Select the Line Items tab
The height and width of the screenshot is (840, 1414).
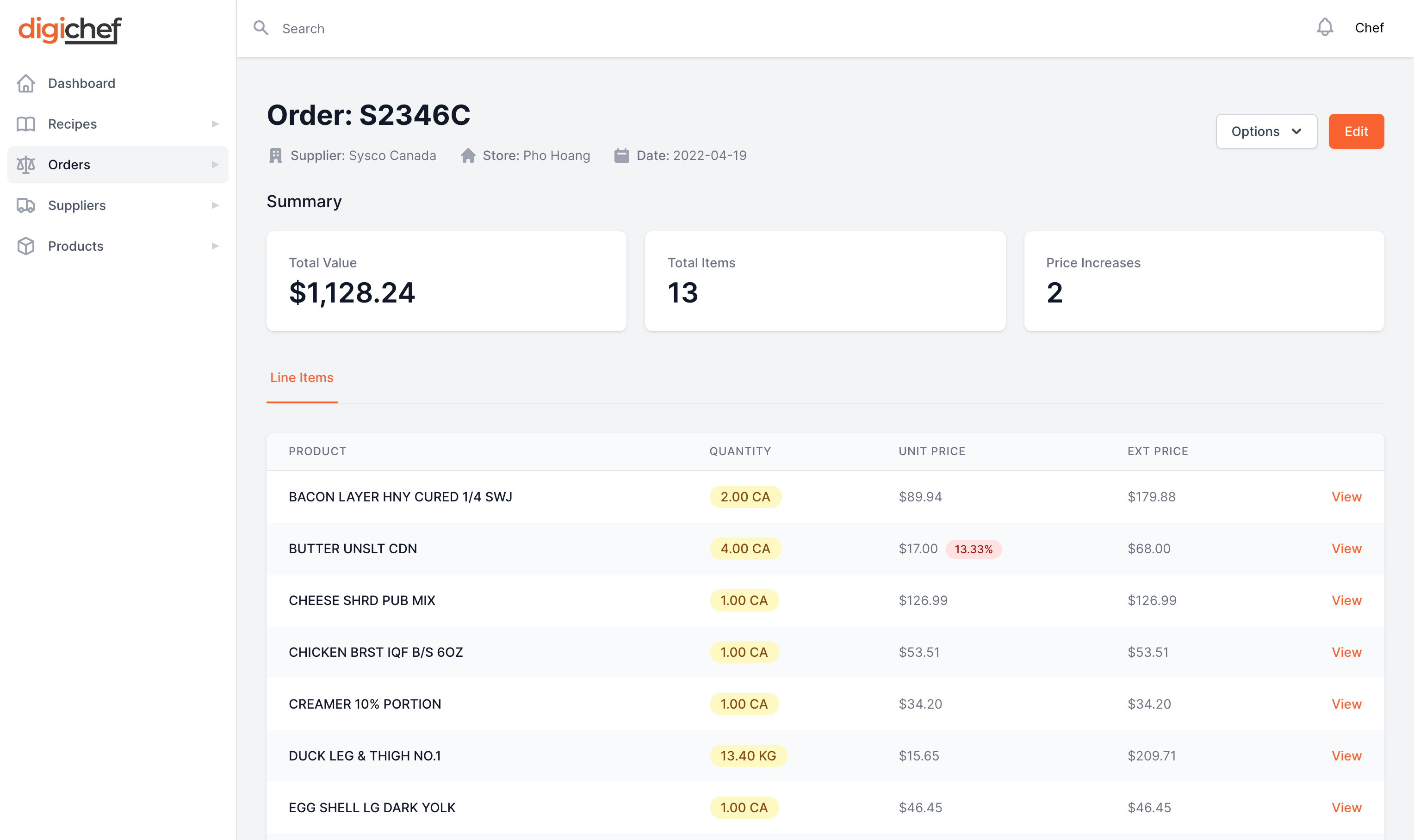pyautogui.click(x=301, y=377)
